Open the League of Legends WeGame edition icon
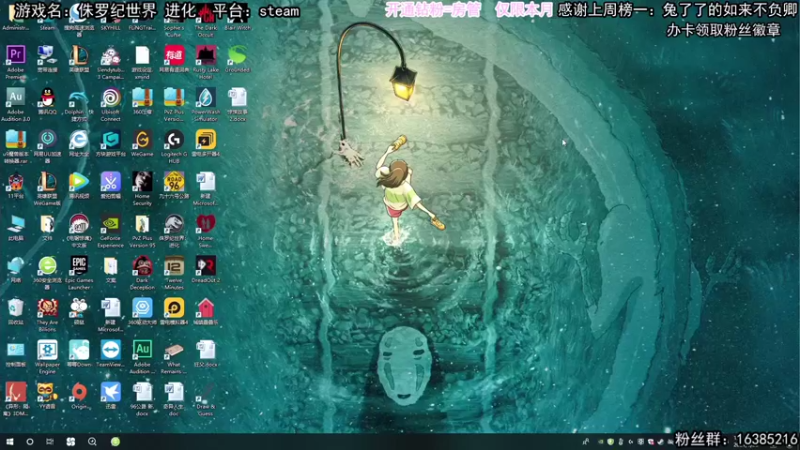800x450 pixels. pyautogui.click(x=47, y=181)
